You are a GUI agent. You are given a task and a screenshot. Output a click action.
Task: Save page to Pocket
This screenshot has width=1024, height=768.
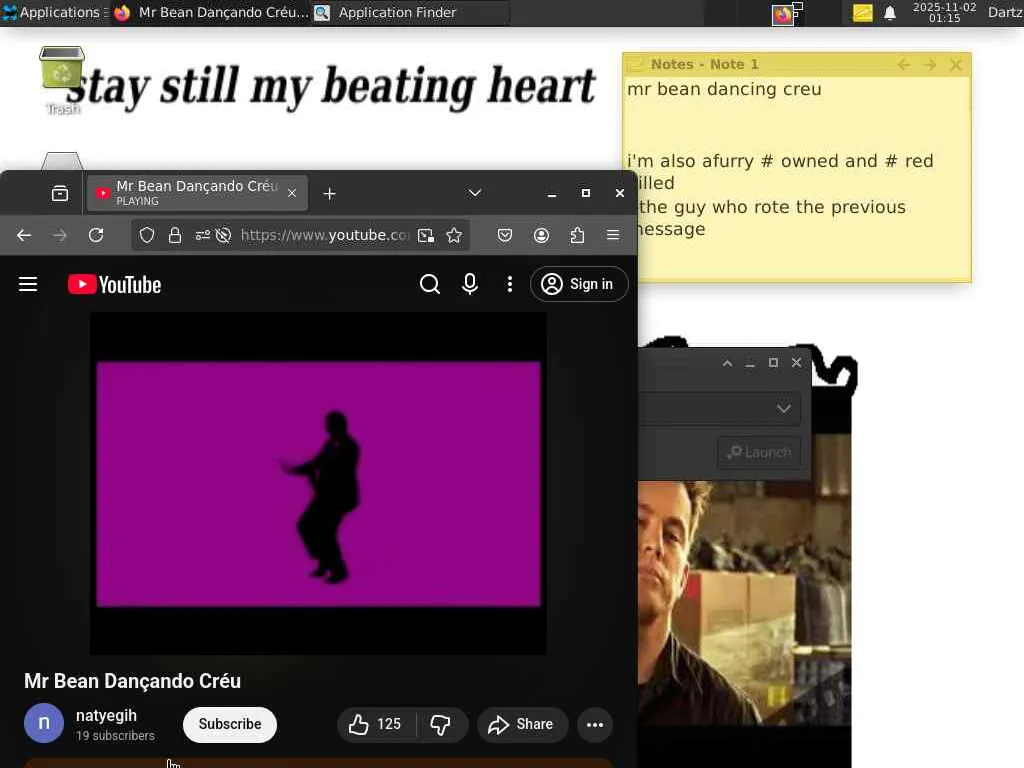coord(505,235)
